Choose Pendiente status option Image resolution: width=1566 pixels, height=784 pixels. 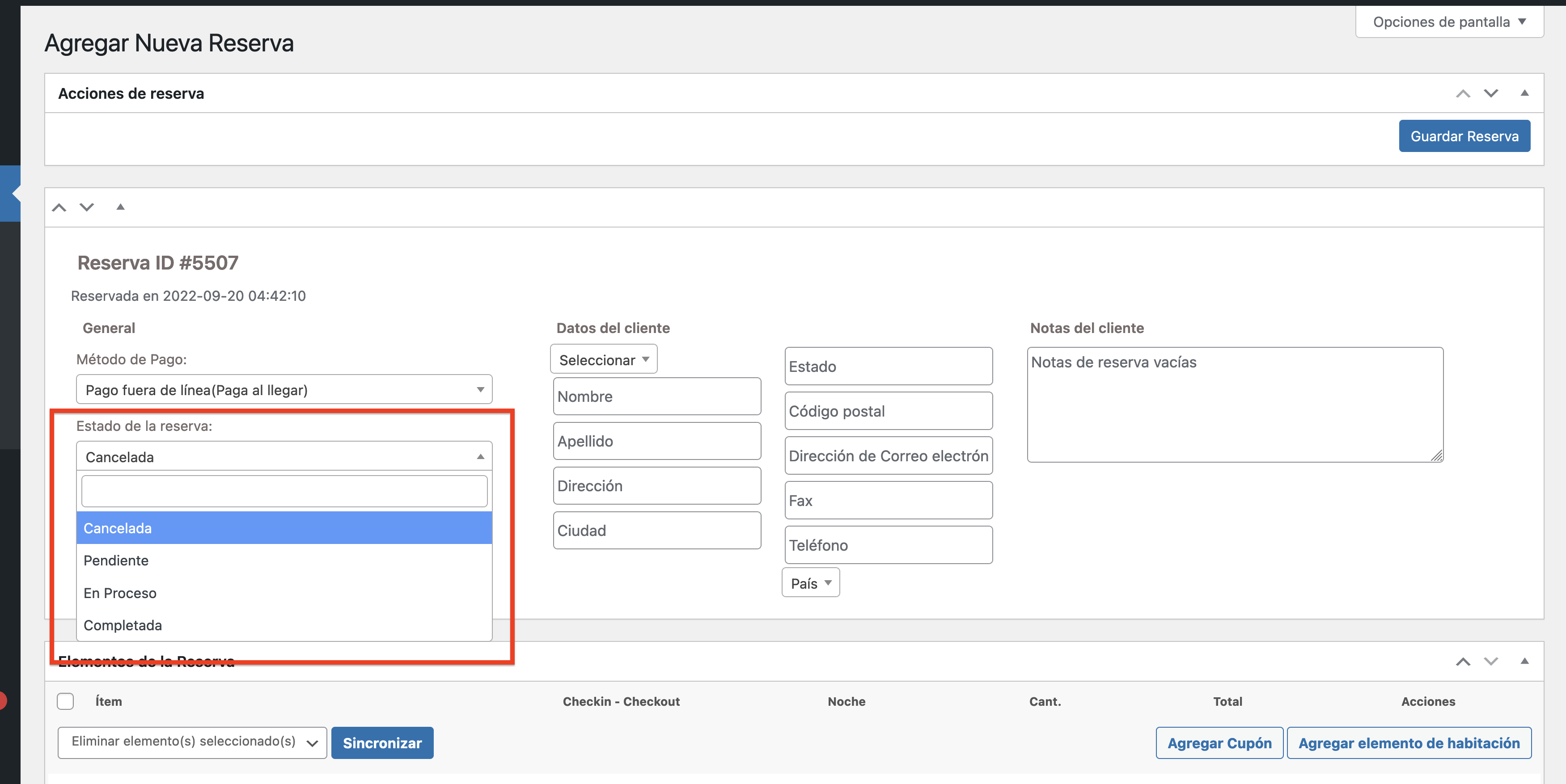point(116,561)
